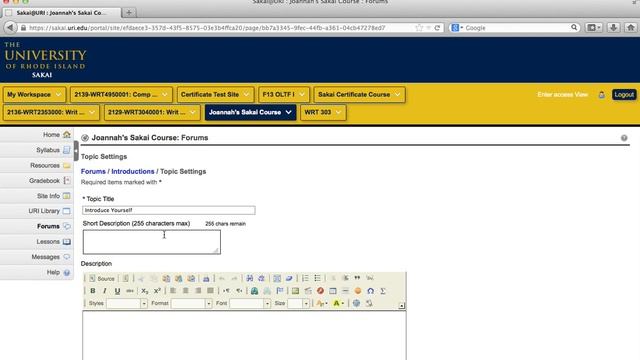Insert a bulleted list
Image resolution: width=640 pixels, height=360 pixels.
click(318, 278)
